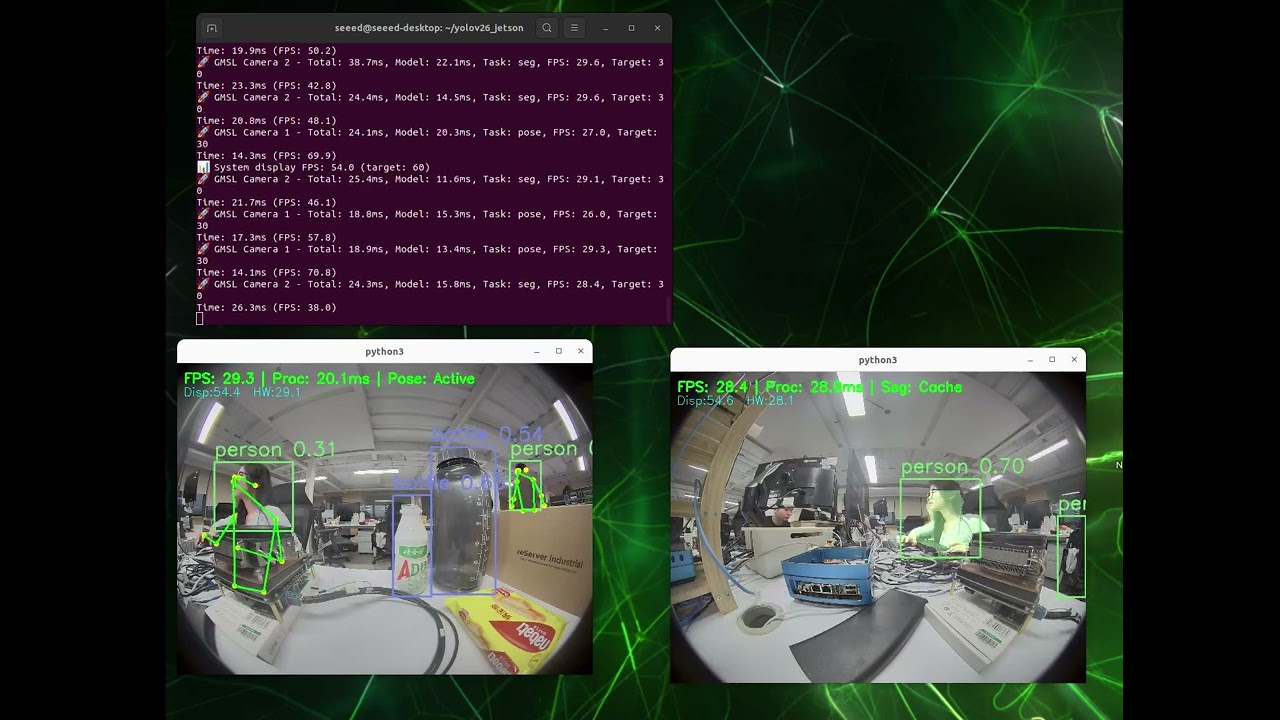Select the line 'Time: 17.3ms (FPS: 57.8)'
The image size is (1280, 720).
(266, 238)
